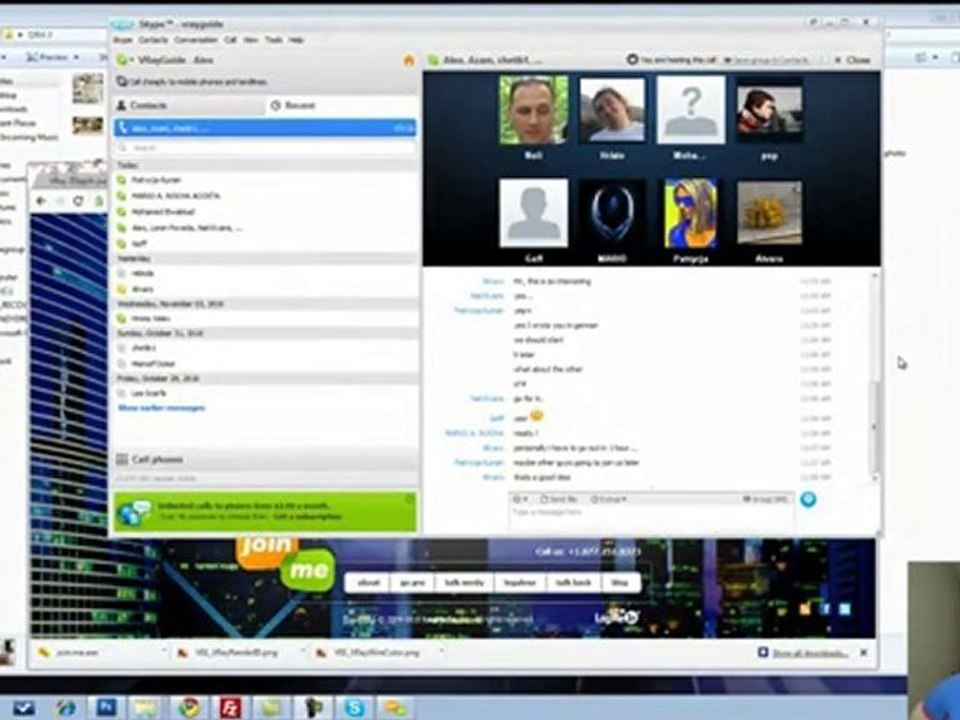Open the View menu
Screen dimensions: 960x720
point(250,40)
